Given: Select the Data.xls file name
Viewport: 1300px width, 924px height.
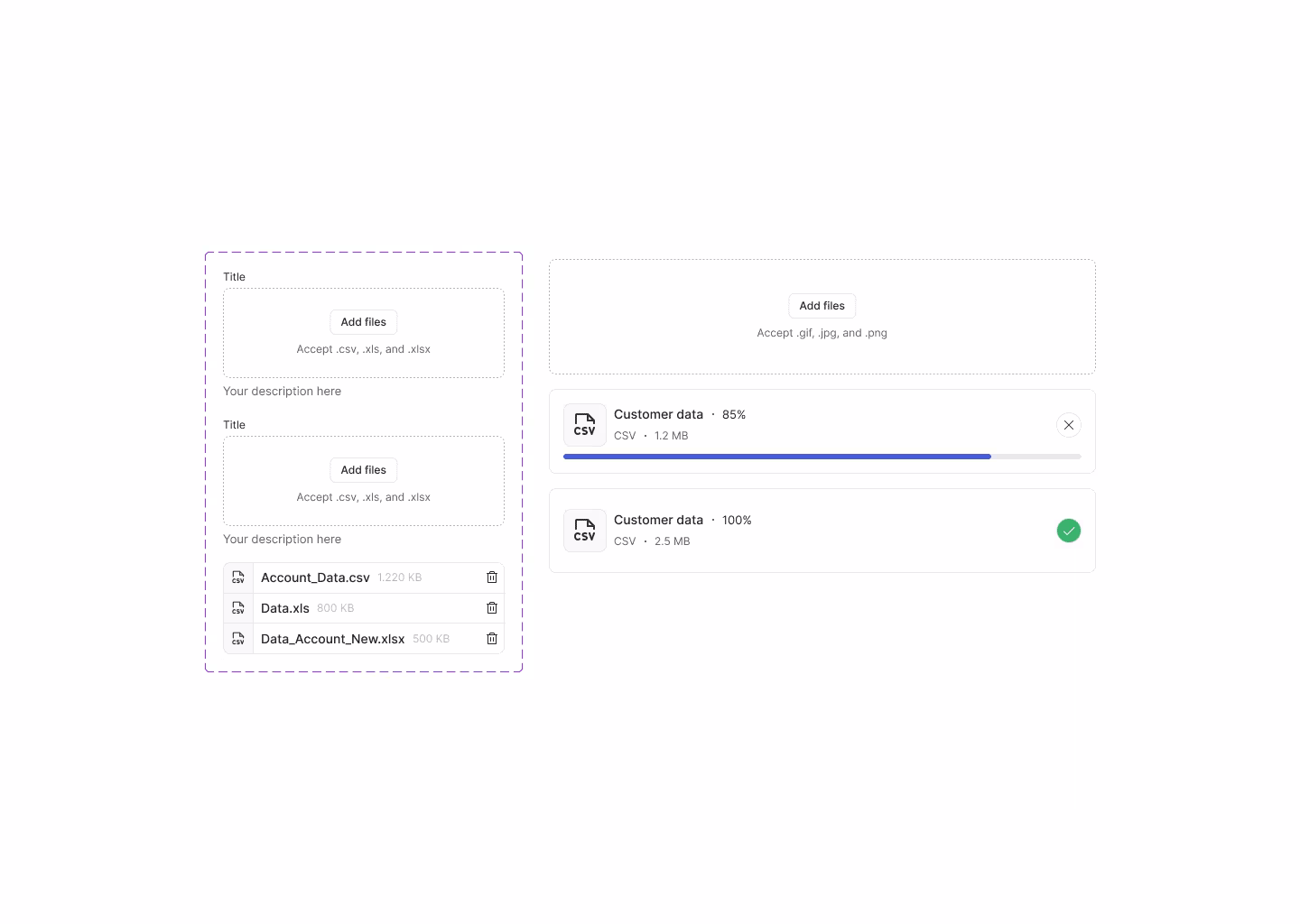Looking at the screenshot, I should coord(285,608).
